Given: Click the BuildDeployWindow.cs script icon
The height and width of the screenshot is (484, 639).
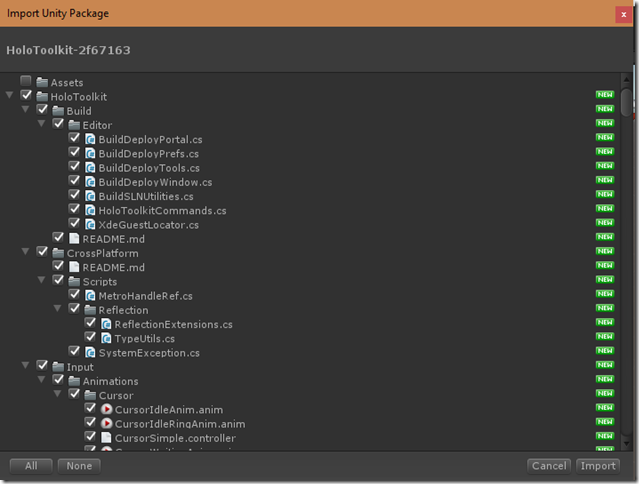Looking at the screenshot, I should pyautogui.click(x=90, y=182).
